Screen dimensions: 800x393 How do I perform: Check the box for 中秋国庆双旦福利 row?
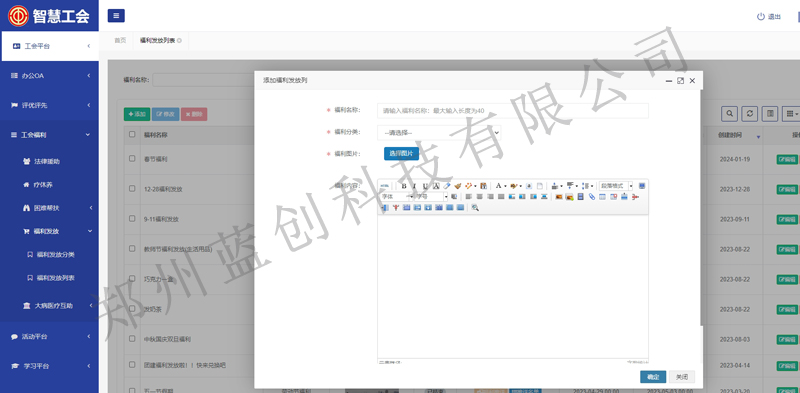click(x=132, y=338)
